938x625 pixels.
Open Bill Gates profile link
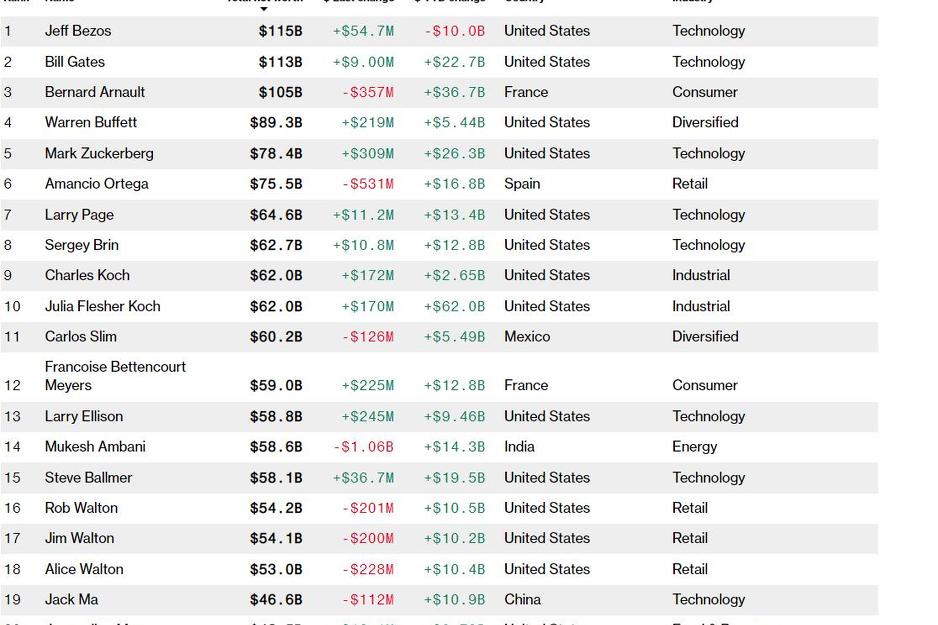[75, 62]
